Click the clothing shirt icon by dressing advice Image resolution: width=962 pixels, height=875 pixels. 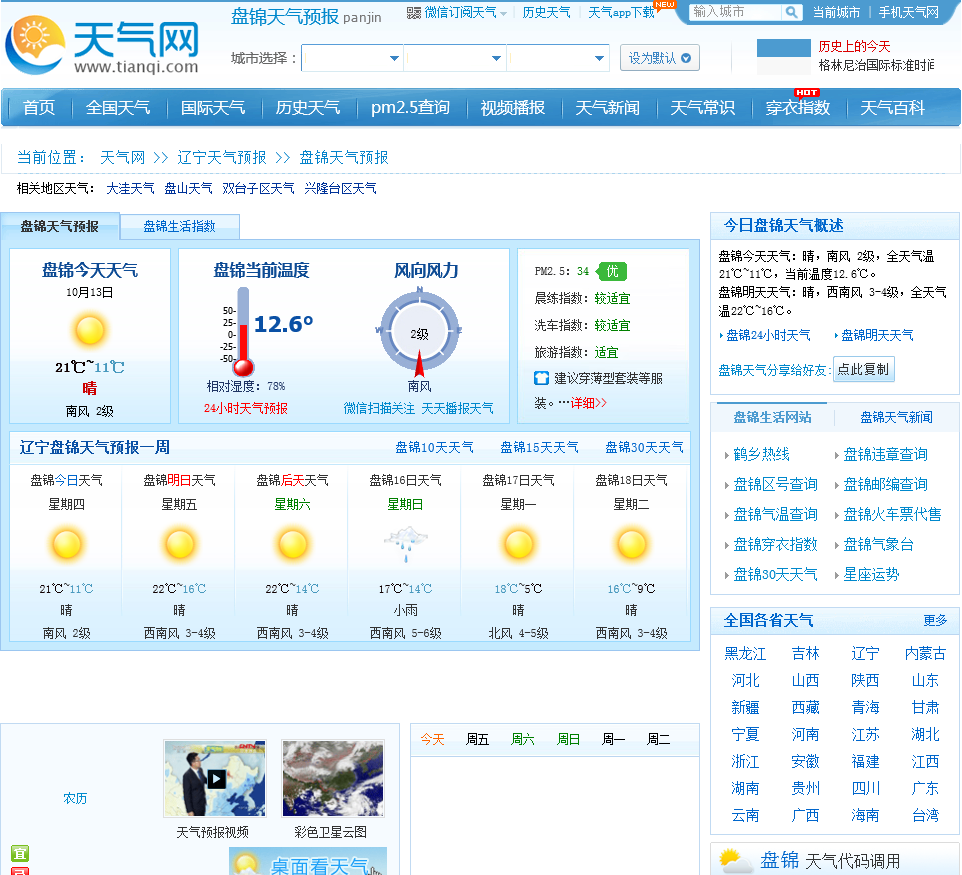541,378
